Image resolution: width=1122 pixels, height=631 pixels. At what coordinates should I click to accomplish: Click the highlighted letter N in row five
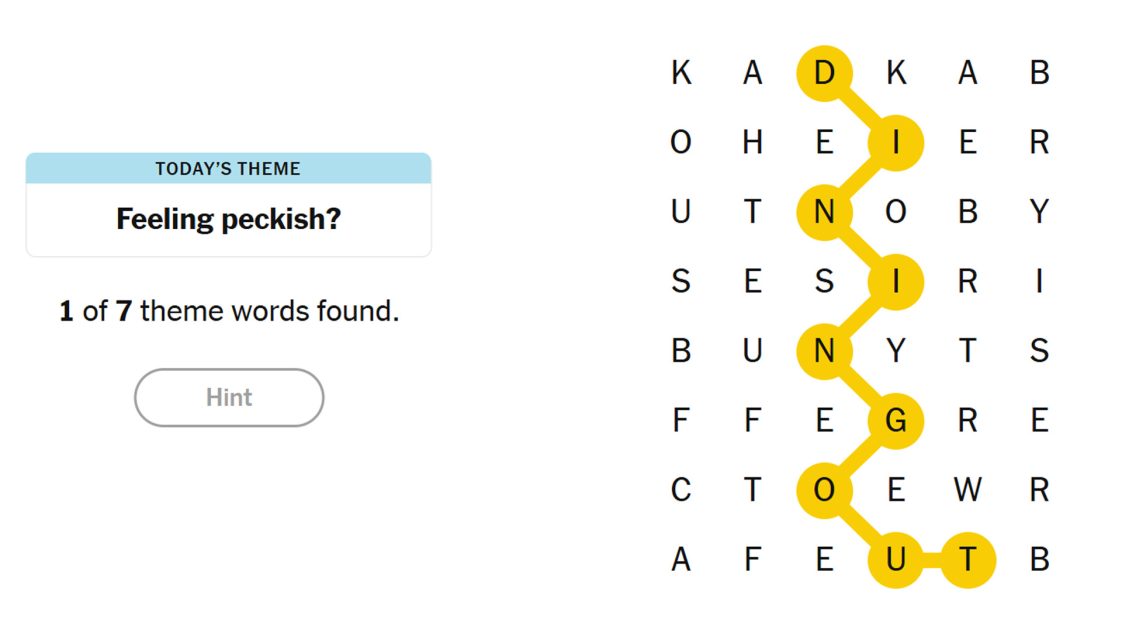coord(825,351)
